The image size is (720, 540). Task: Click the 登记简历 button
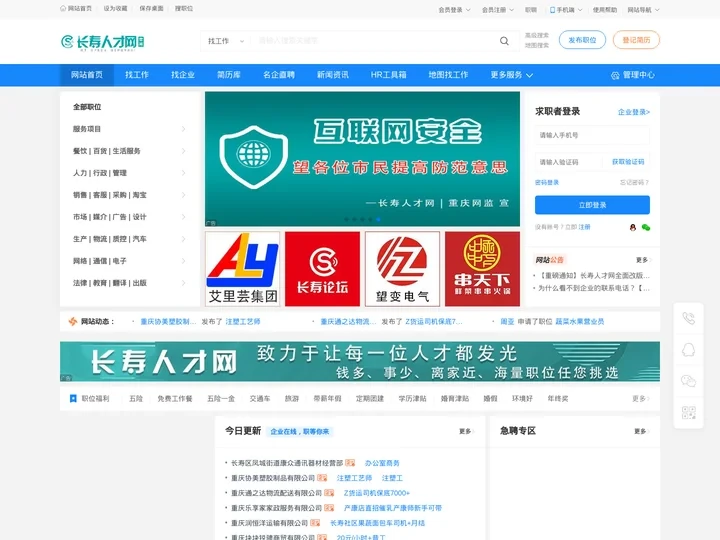[x=636, y=40]
